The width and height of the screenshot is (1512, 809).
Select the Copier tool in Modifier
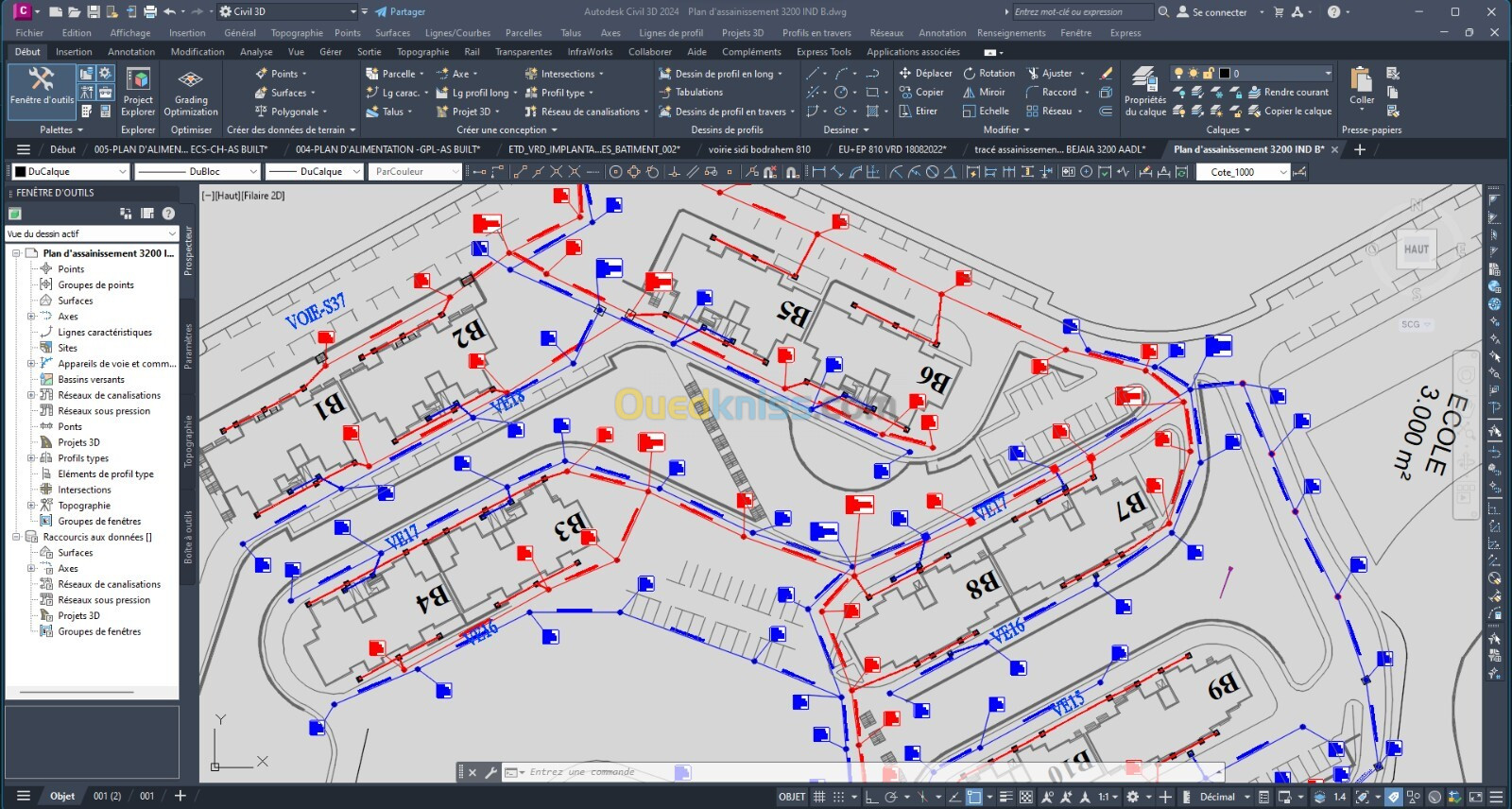point(922,92)
